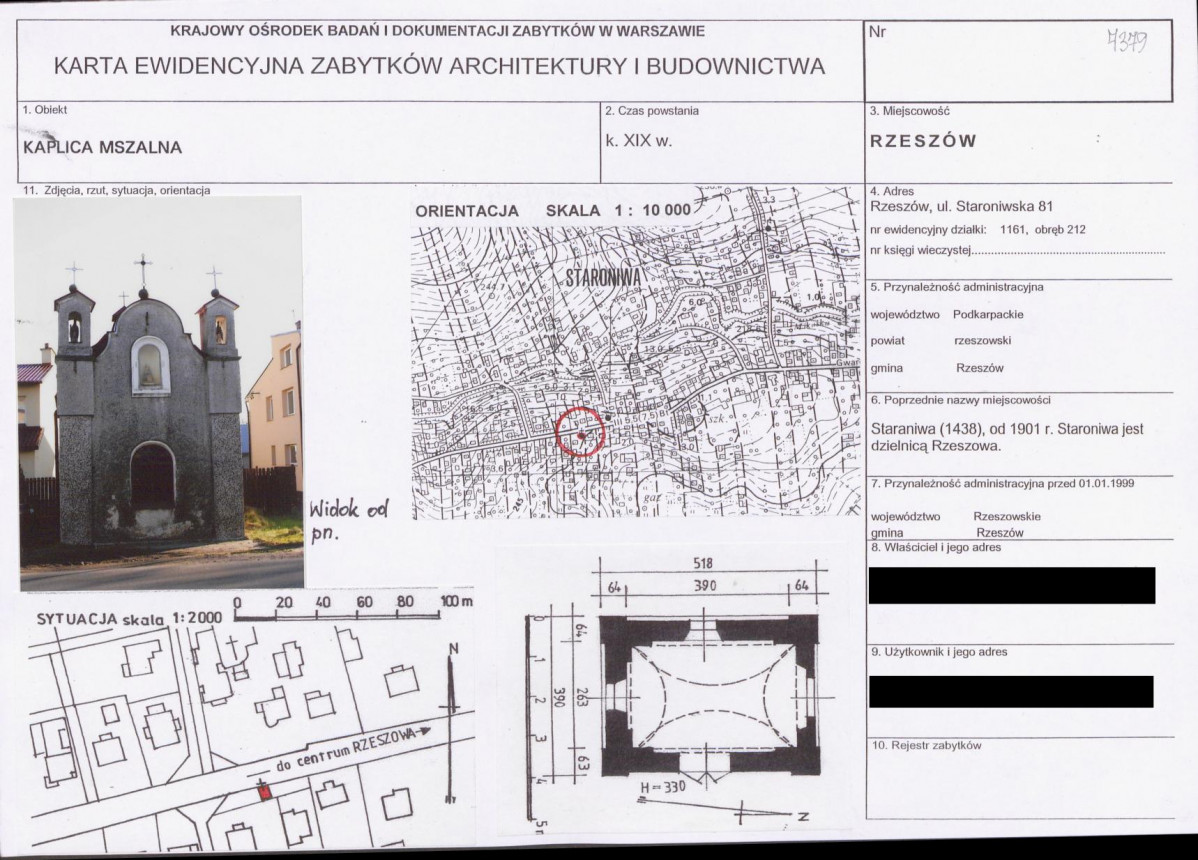Click the 0–100 m scale bar
The width and height of the screenshot is (1198, 860).
pyautogui.click(x=353, y=609)
